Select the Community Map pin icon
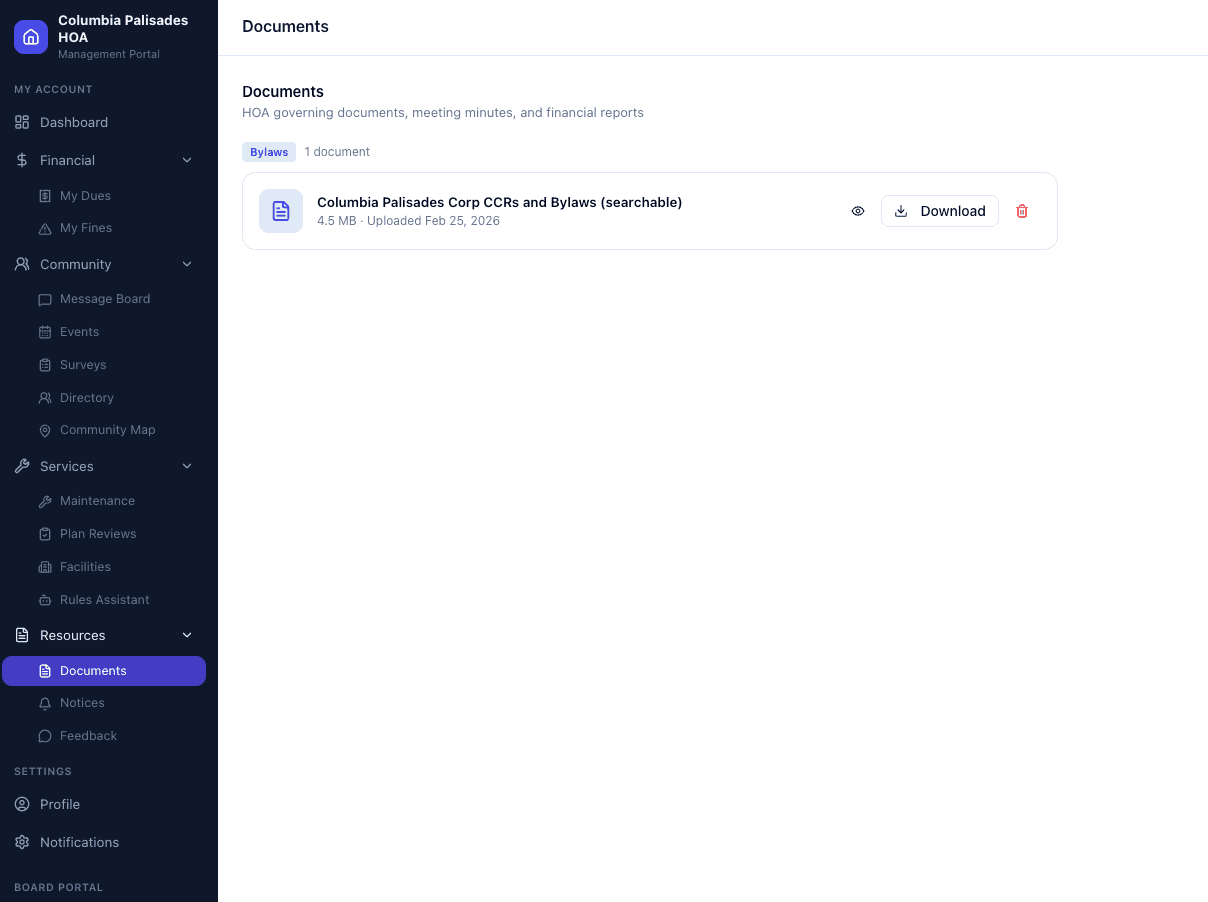 (45, 430)
